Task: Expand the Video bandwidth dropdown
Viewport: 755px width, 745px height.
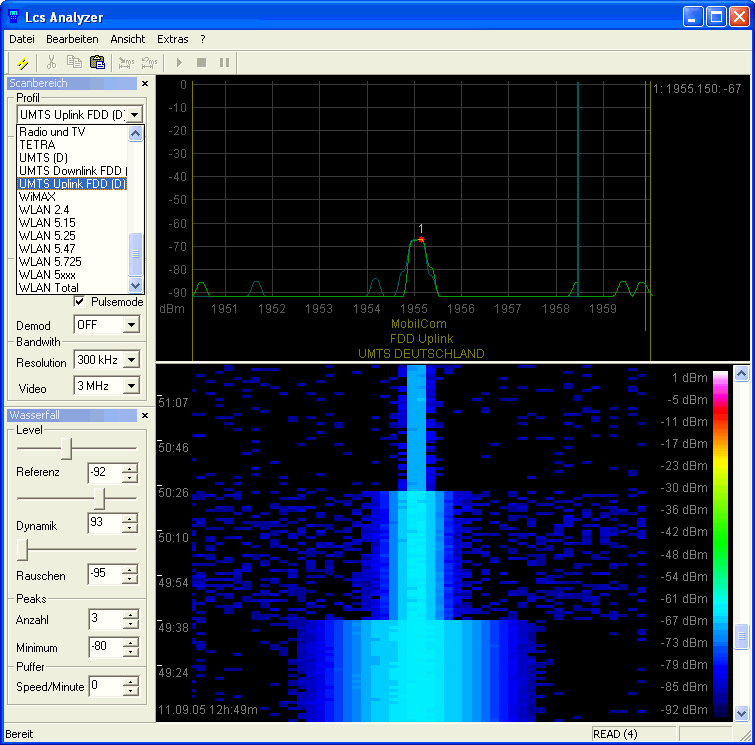Action: tap(131, 386)
